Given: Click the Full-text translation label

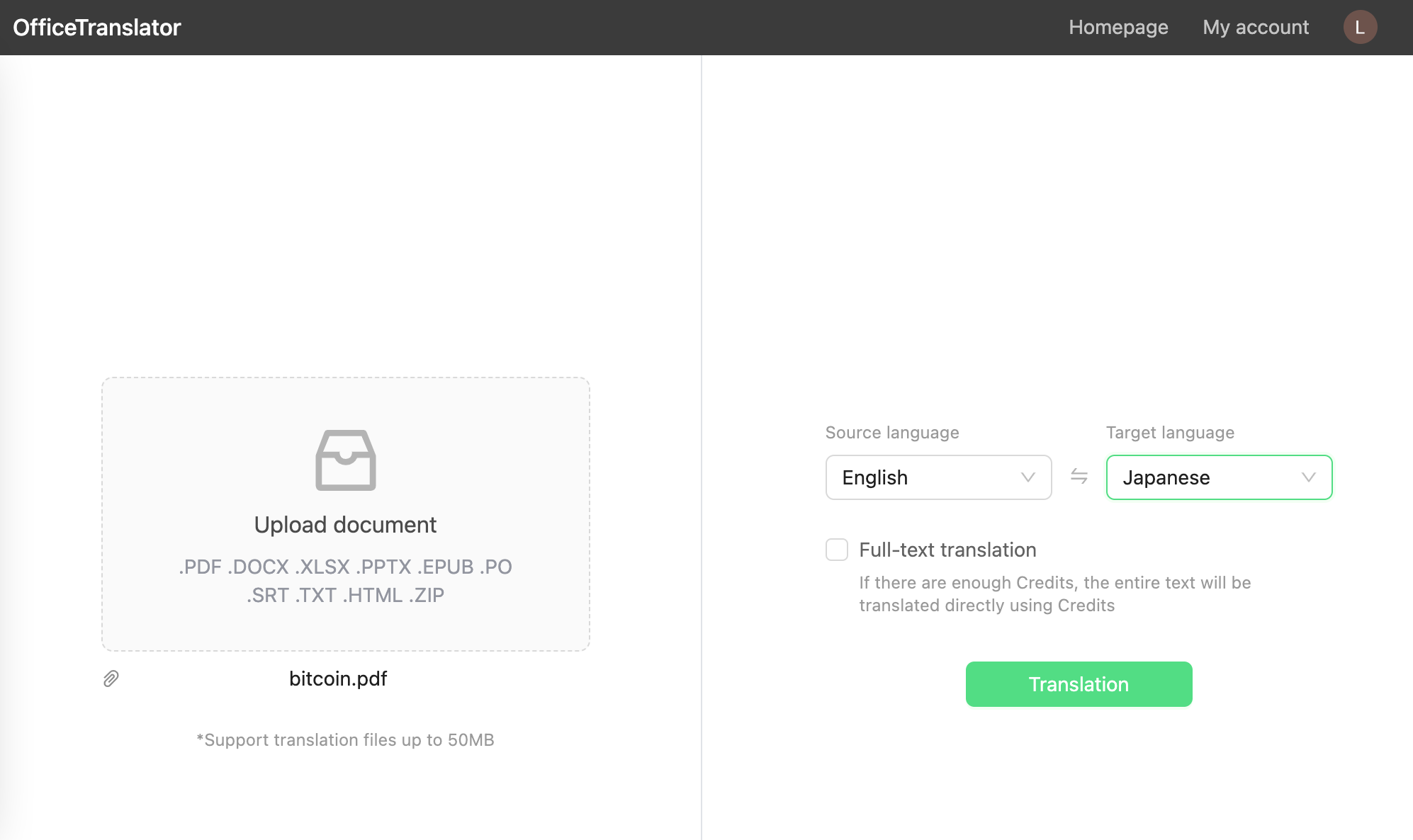Looking at the screenshot, I should [947, 550].
